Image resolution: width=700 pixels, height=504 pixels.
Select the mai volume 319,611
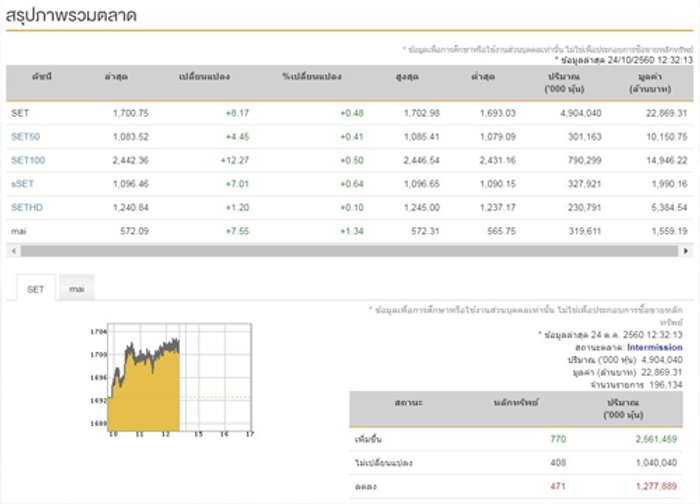click(584, 231)
